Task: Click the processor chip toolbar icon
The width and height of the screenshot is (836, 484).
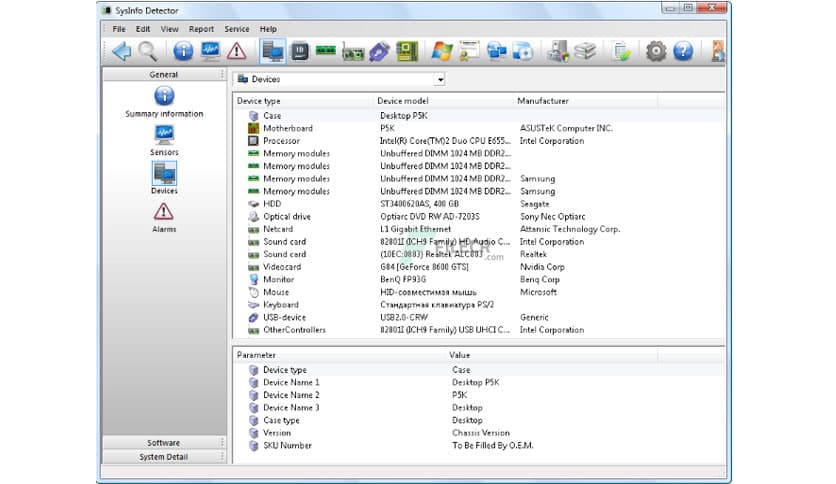Action: [300, 51]
